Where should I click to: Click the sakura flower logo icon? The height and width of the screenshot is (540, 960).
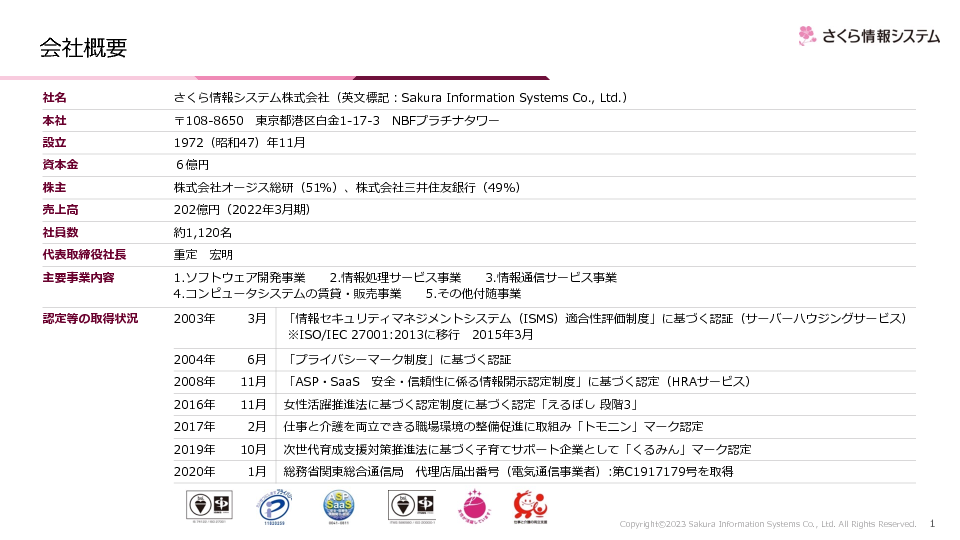808,36
